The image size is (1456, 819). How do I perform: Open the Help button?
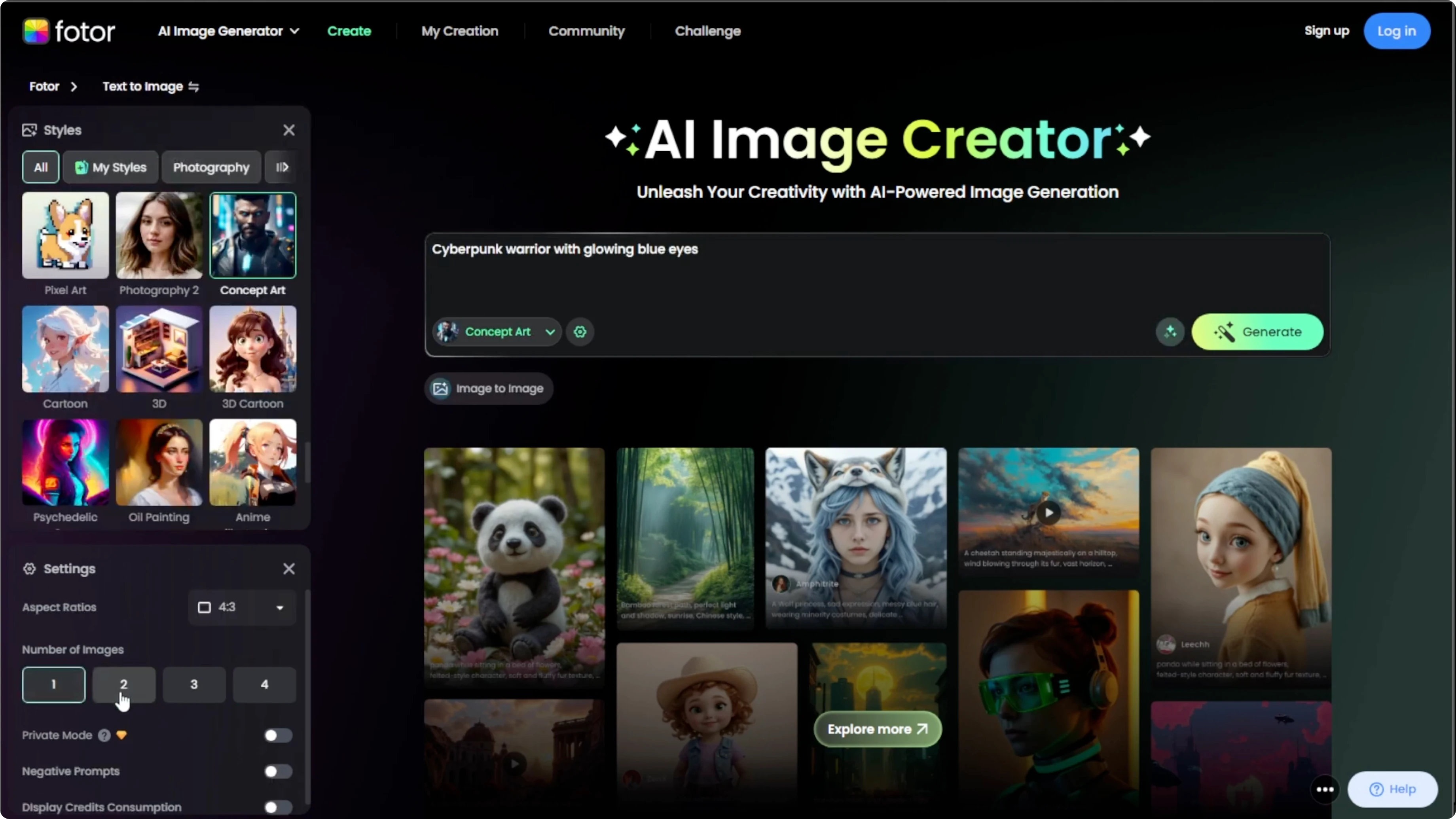pos(1392,790)
